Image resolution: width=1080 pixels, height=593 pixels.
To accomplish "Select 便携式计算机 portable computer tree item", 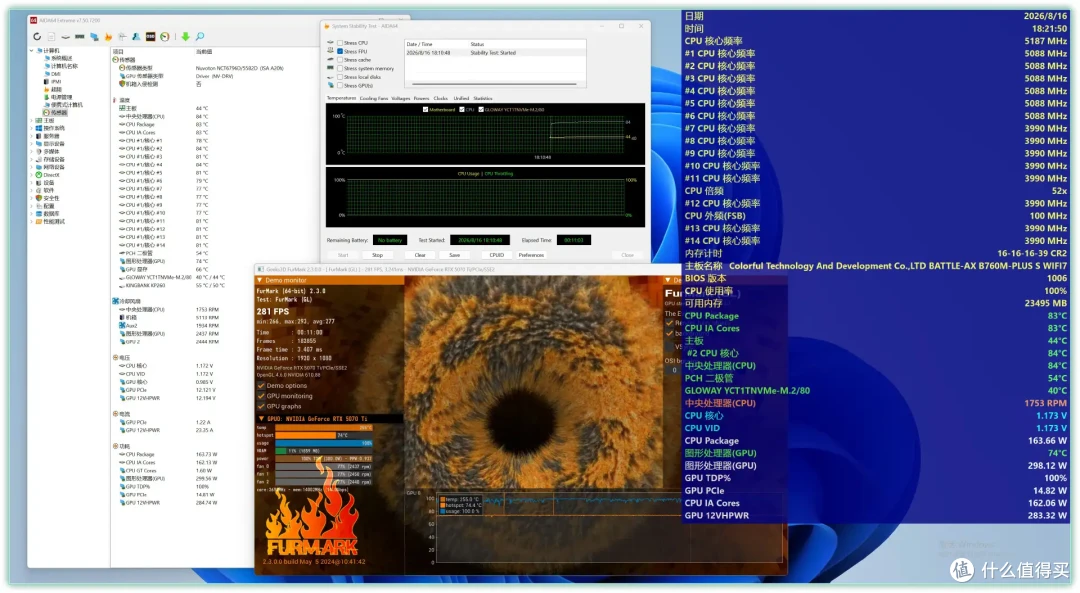I will 63,105.
